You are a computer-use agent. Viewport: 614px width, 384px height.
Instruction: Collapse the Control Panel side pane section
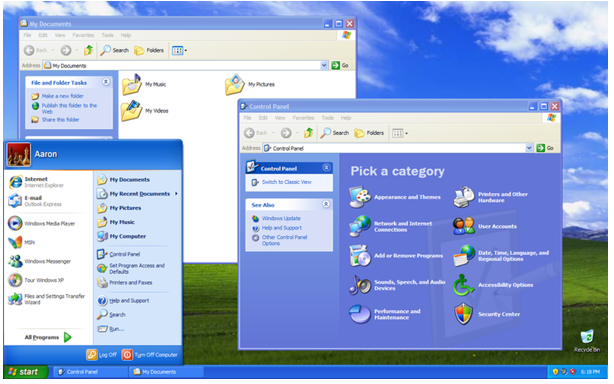(326, 168)
